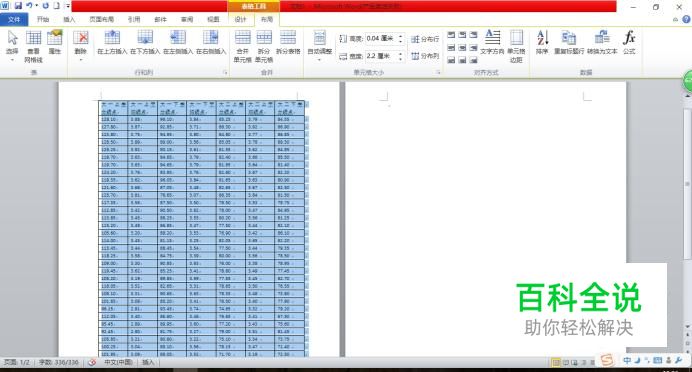
Task: Click the language 中文(中国) in status bar
Action: (118, 362)
